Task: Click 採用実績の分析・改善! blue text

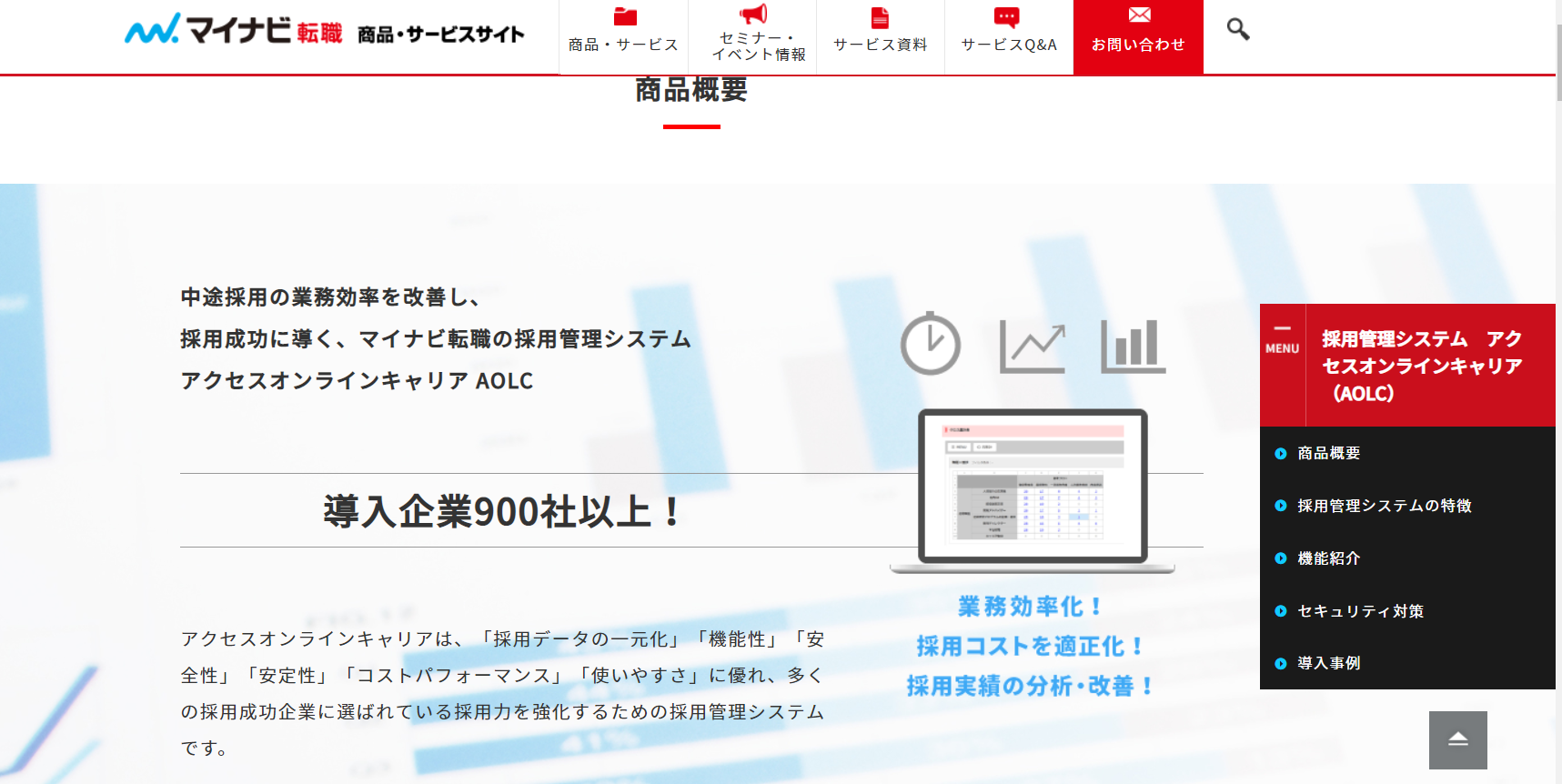Action: [x=1030, y=686]
